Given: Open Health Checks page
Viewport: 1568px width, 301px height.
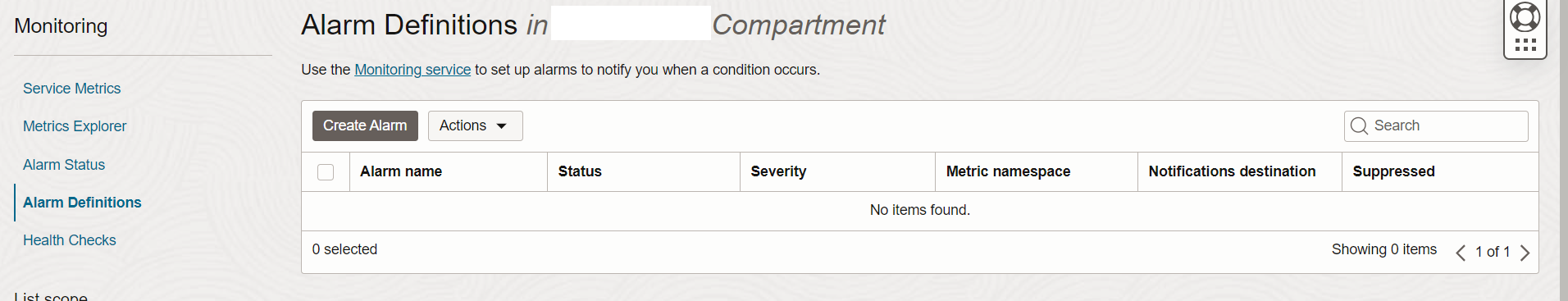Looking at the screenshot, I should pyautogui.click(x=70, y=240).
